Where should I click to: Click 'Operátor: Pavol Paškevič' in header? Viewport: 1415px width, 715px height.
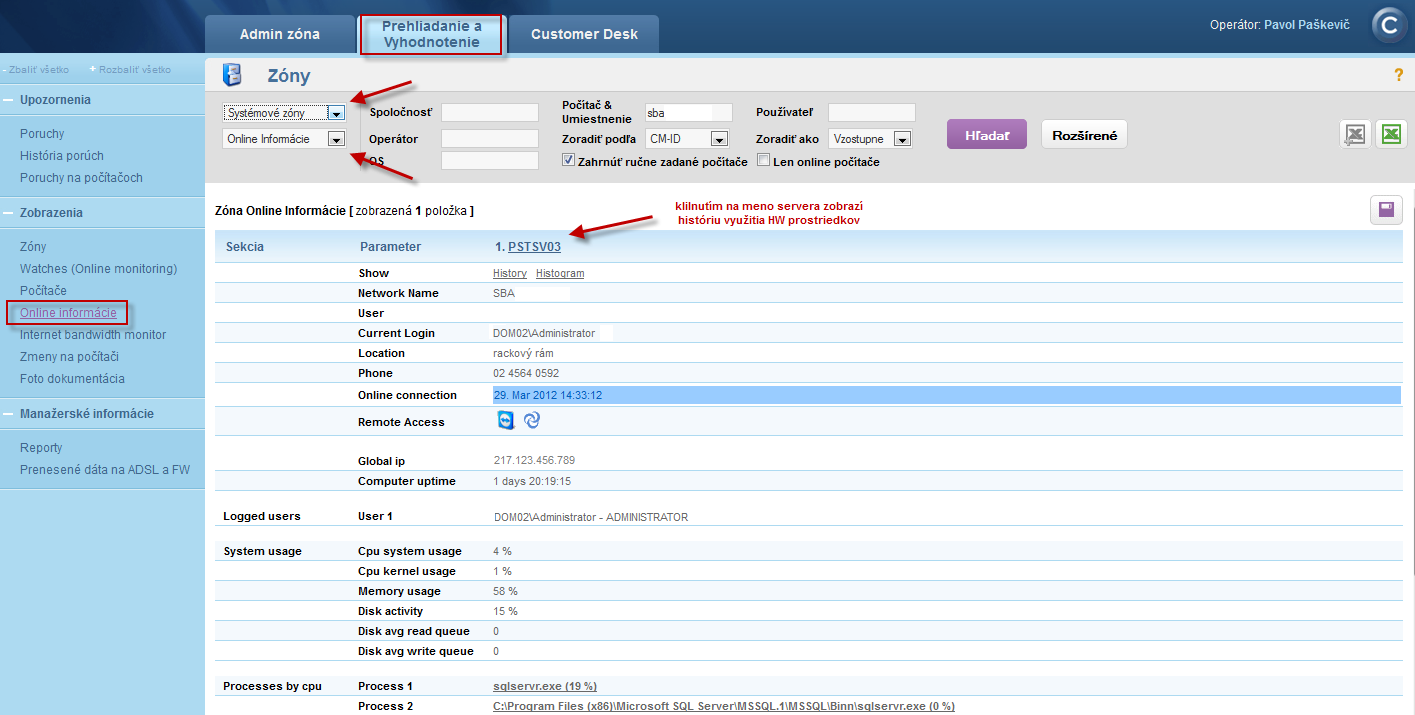(x=1281, y=25)
